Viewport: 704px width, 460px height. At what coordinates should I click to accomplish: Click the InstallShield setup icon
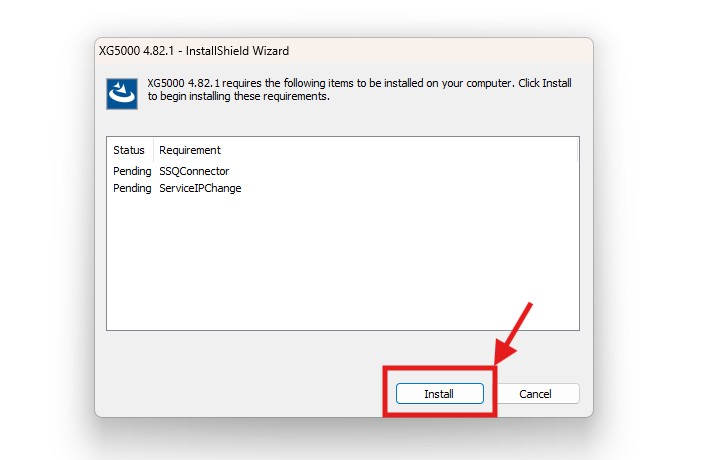tap(122, 94)
